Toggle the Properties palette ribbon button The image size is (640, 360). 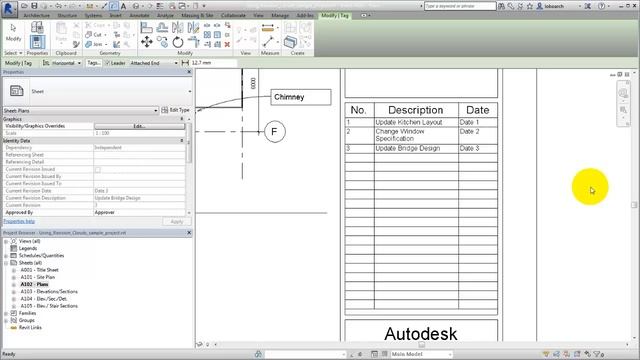click(x=37, y=42)
